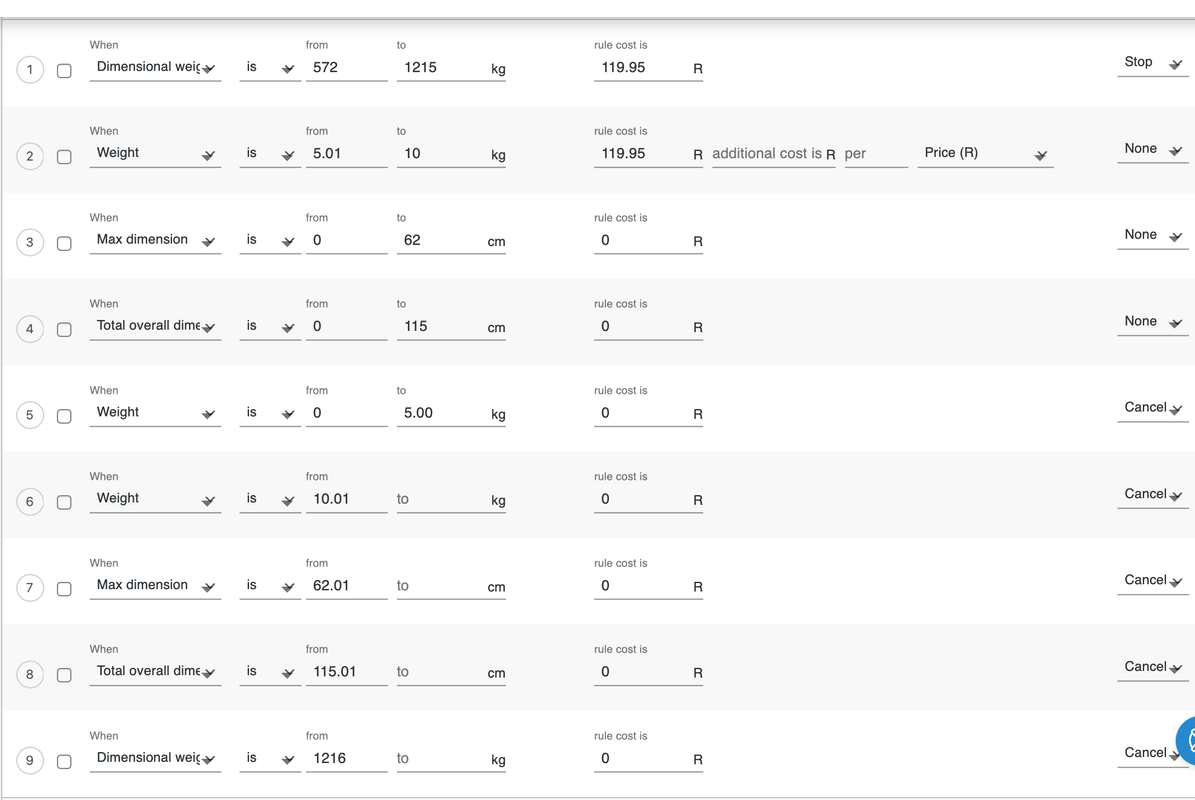Viewport: 1195px width, 800px height.
Task: Click the 'from' field showing 572
Action: point(346,68)
